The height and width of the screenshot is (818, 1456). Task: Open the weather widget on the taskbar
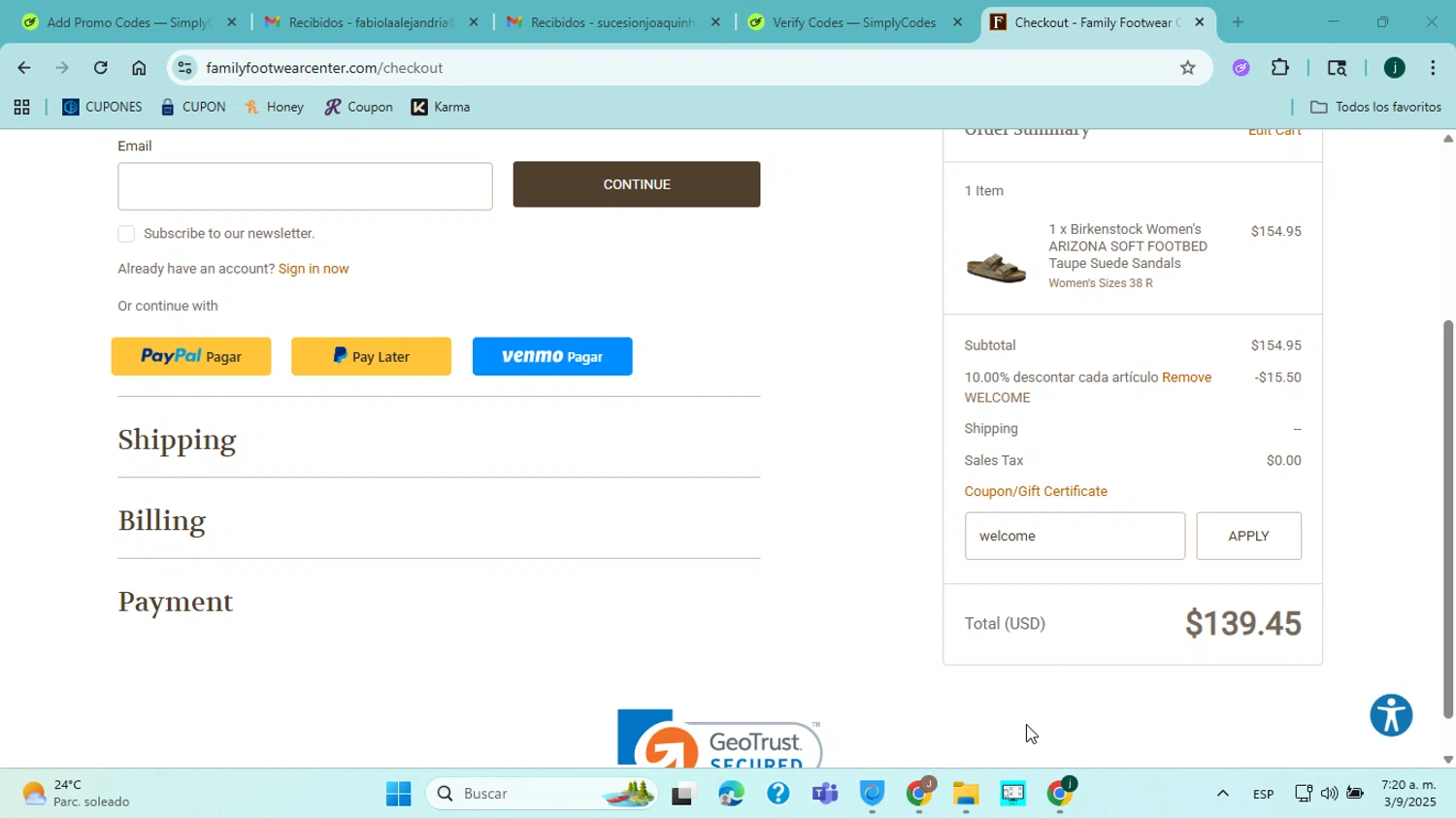(76, 794)
